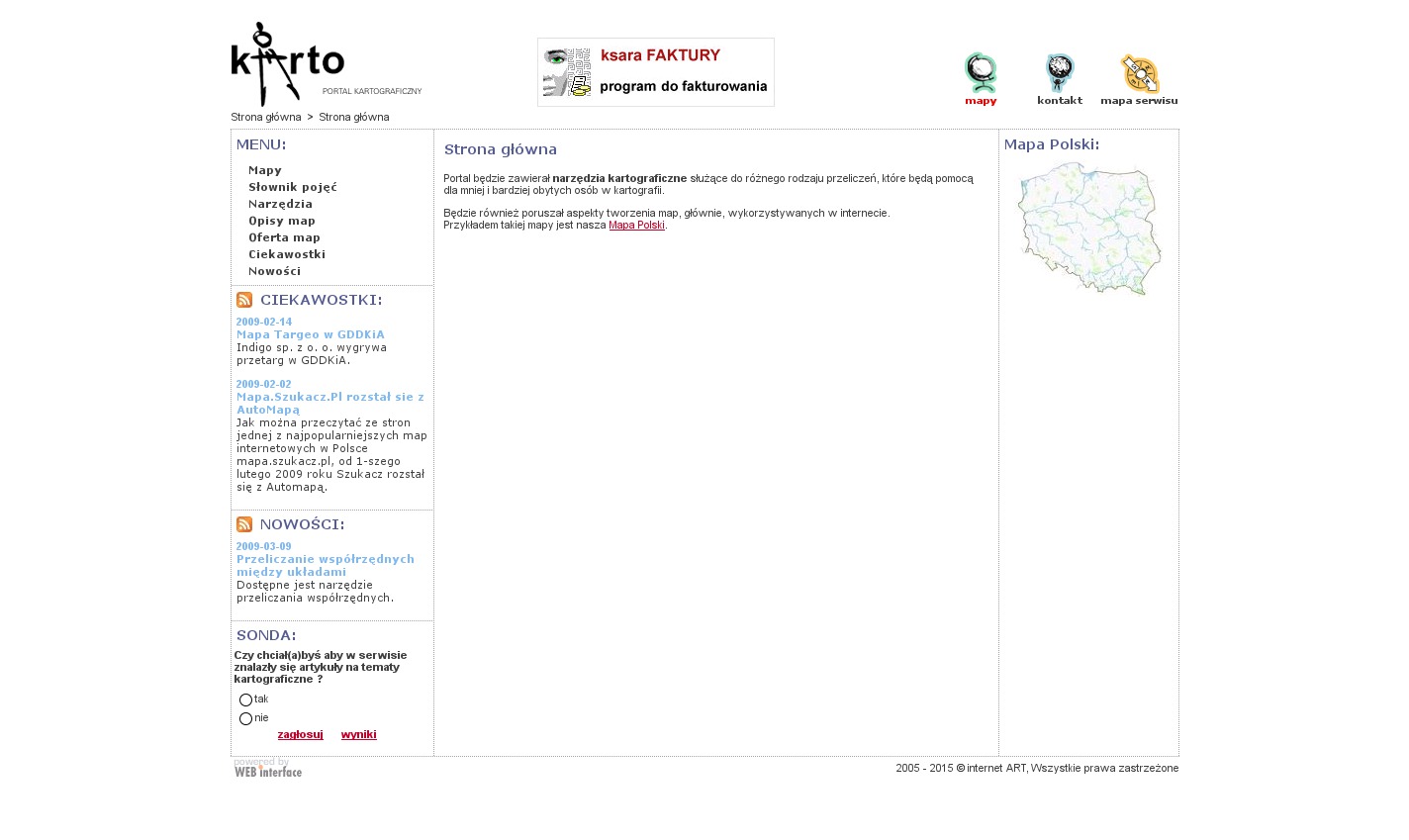
Task: Click the zagłosuj vote link
Action: coord(300,735)
